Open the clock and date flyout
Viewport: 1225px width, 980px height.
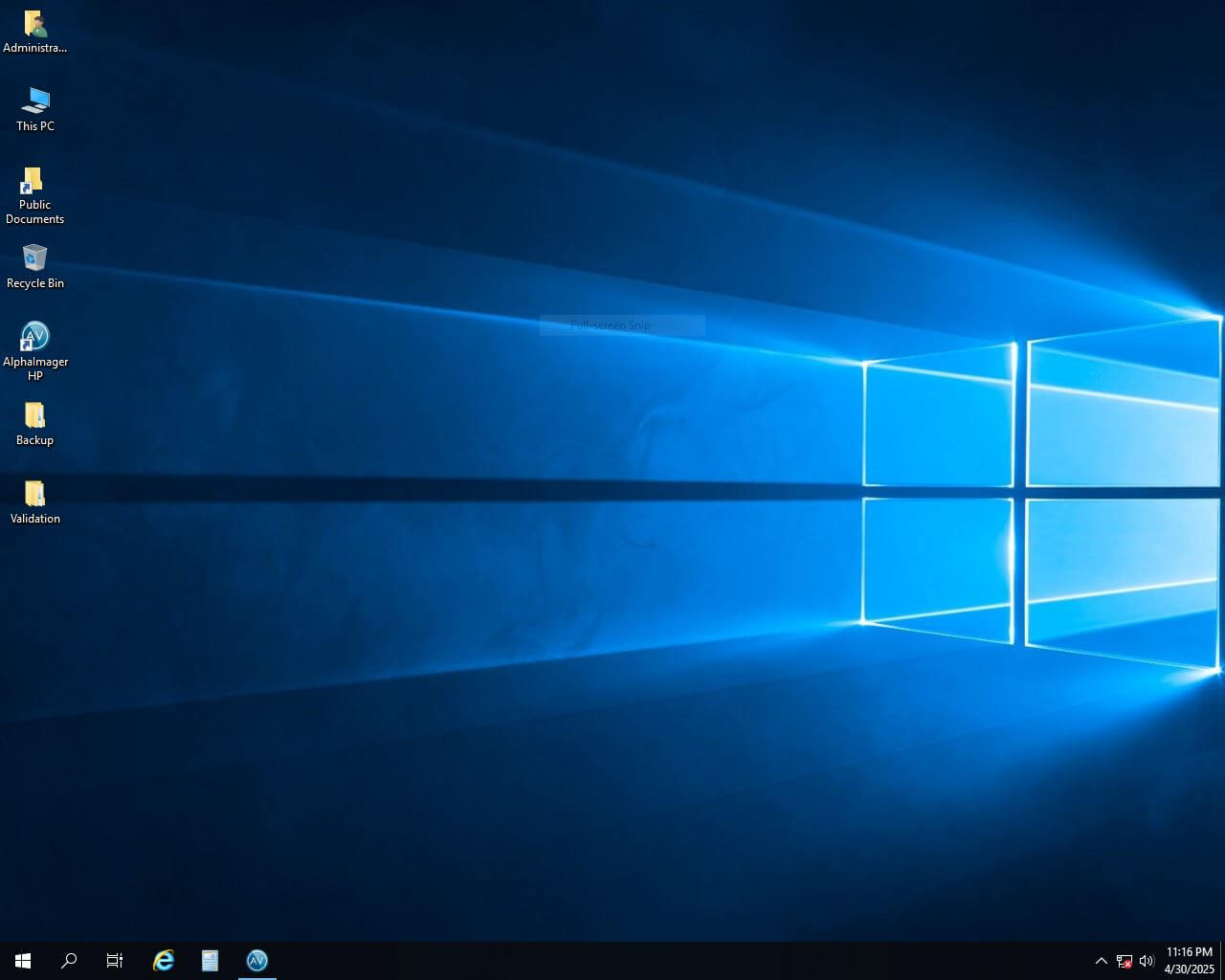point(1189,961)
